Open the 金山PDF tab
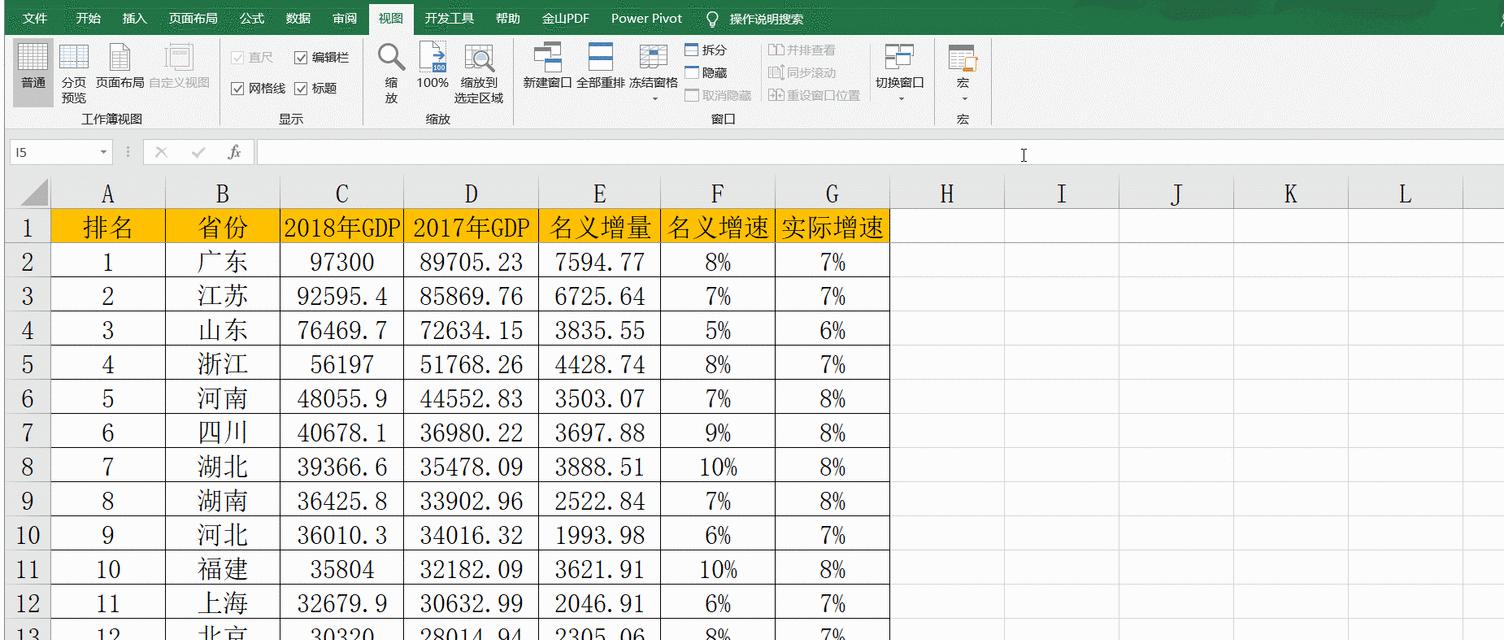This screenshot has height=640, width=1504. (x=566, y=19)
